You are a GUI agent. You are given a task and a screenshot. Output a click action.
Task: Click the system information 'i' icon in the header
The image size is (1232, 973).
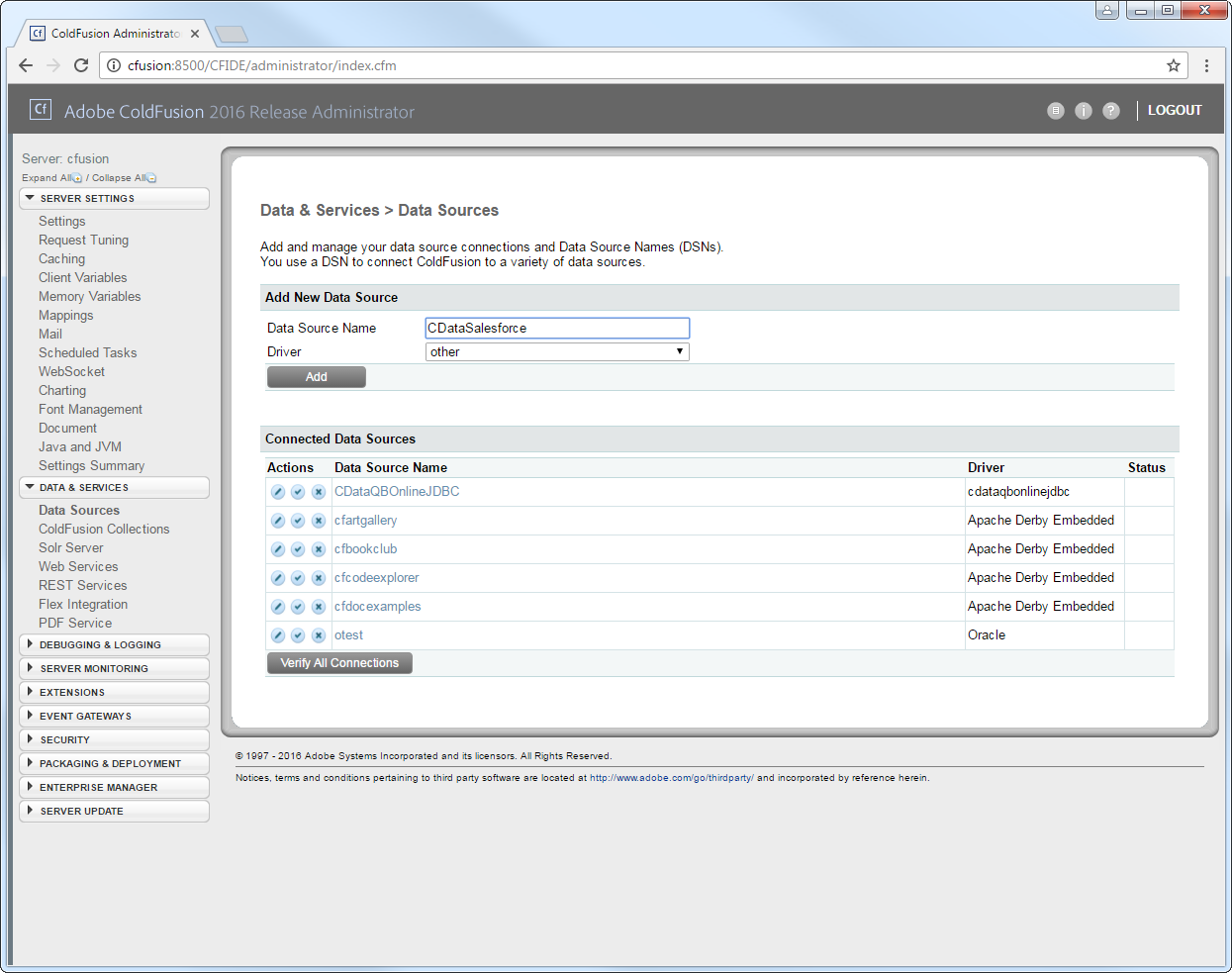coord(1084,111)
